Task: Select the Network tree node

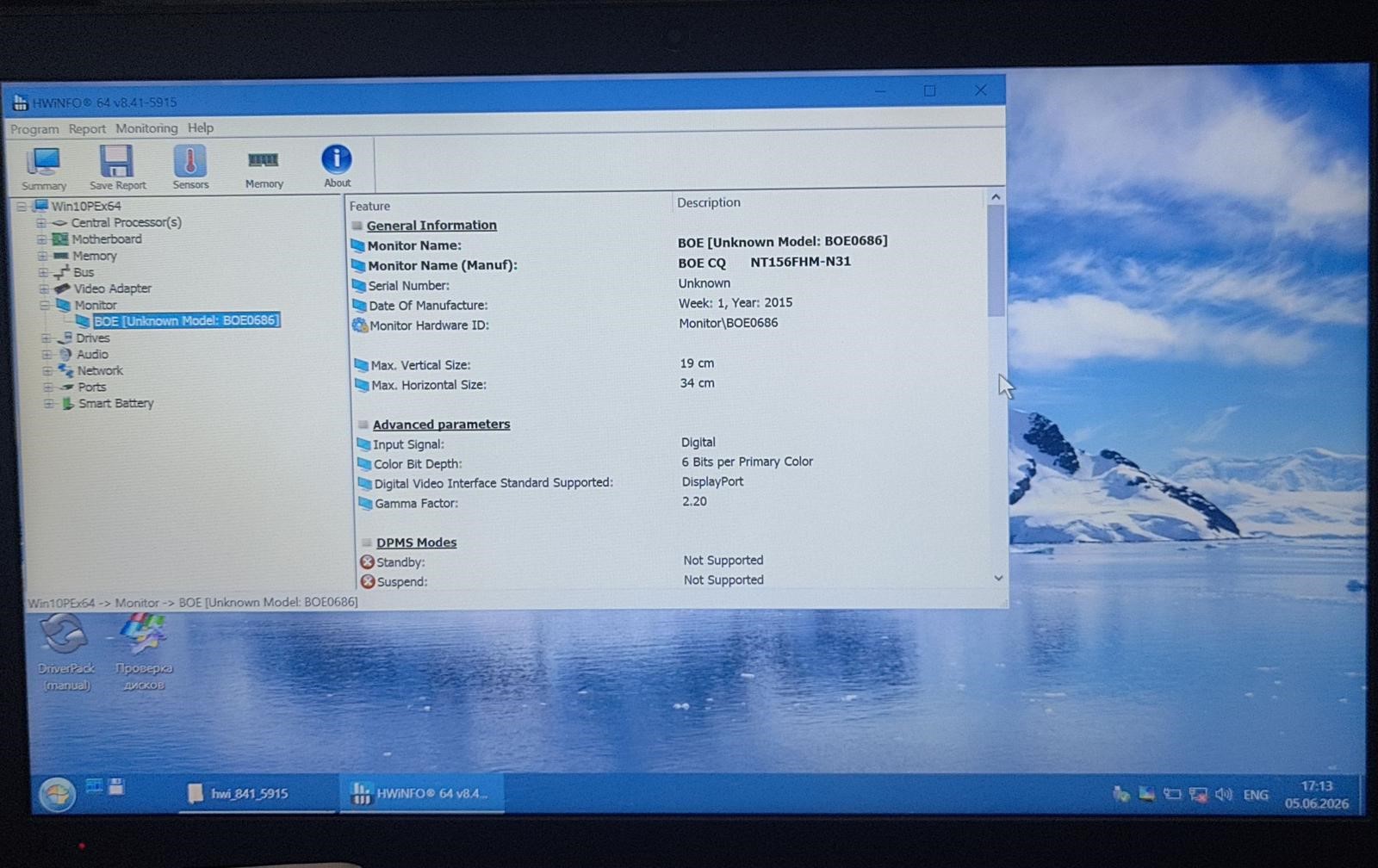Action: point(100,370)
